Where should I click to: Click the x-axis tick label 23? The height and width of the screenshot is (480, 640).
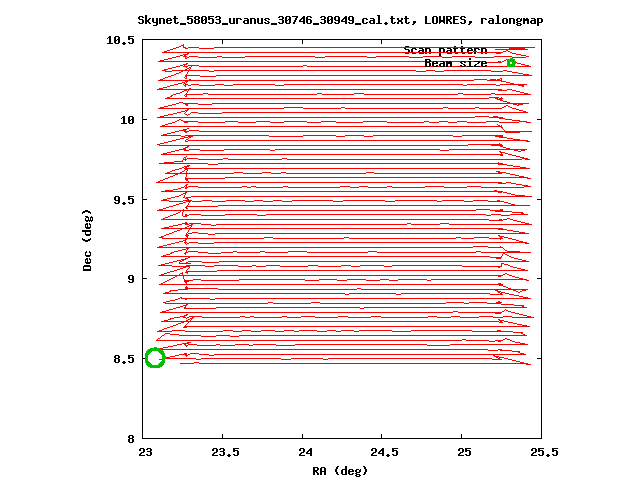pos(145,452)
